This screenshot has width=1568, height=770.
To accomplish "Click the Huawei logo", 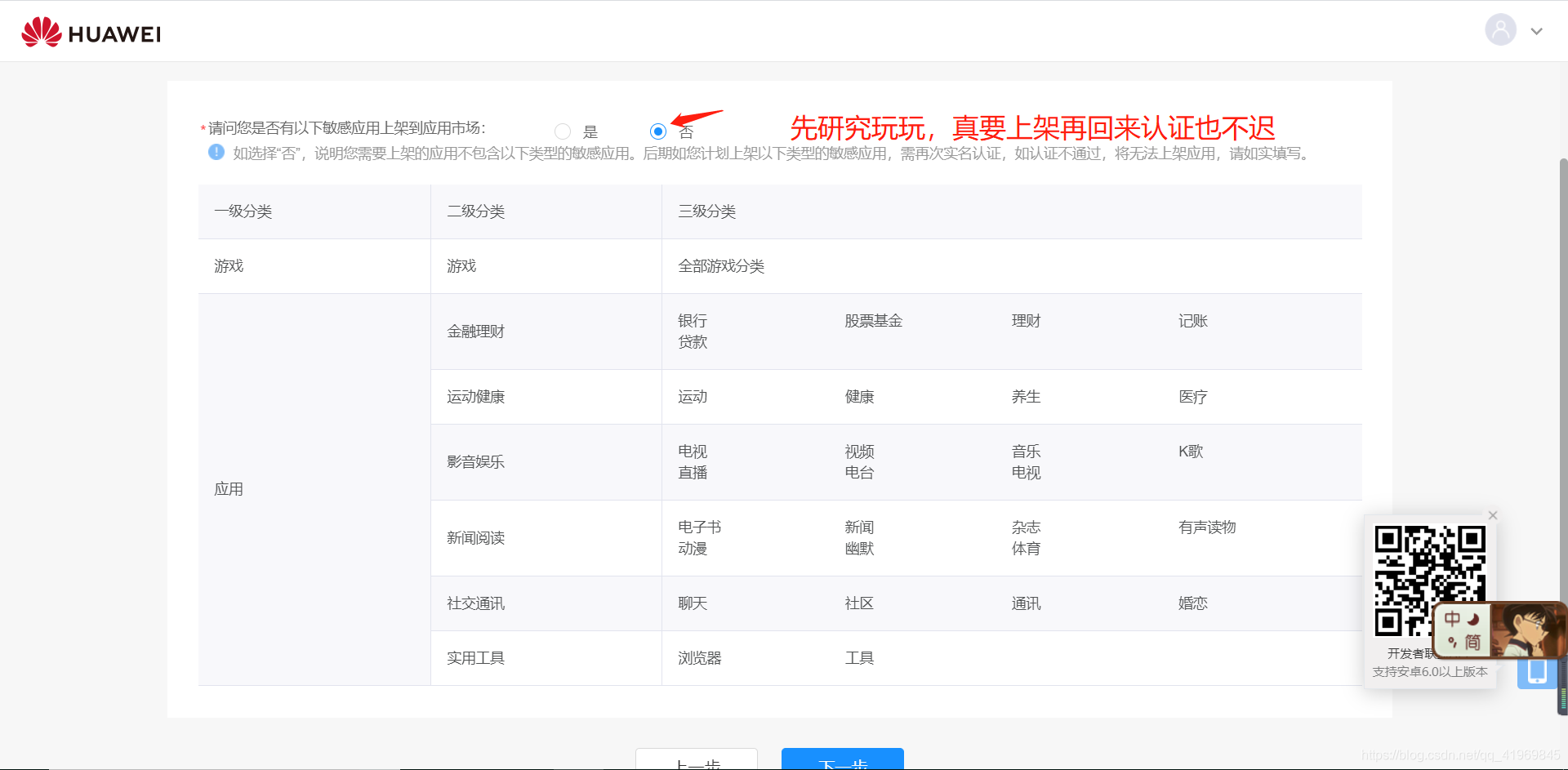I will 91,33.
